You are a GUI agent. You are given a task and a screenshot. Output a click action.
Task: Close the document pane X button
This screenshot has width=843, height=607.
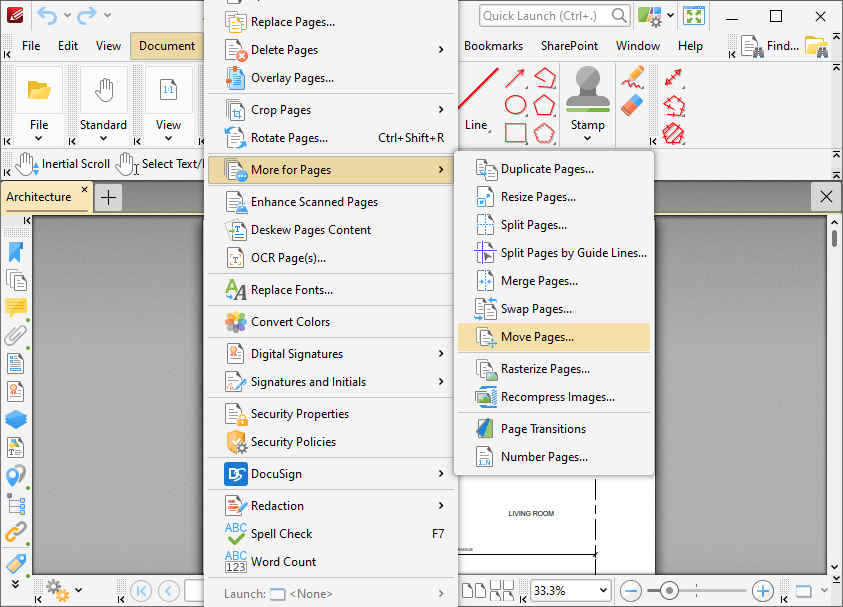point(826,197)
